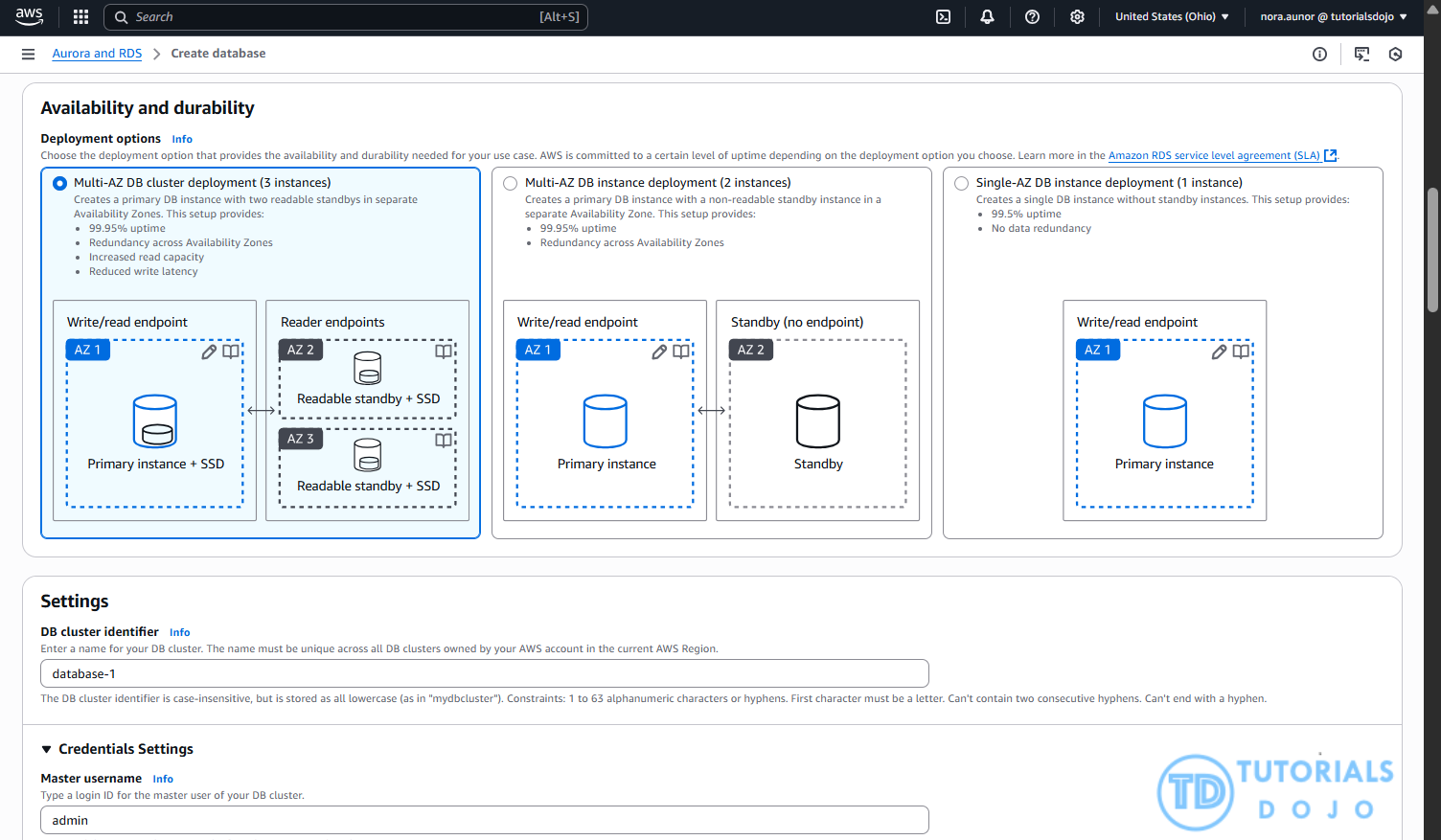Screen dimensions: 1441x840
Task: Open the AWS services grid menu
Action: [81, 16]
